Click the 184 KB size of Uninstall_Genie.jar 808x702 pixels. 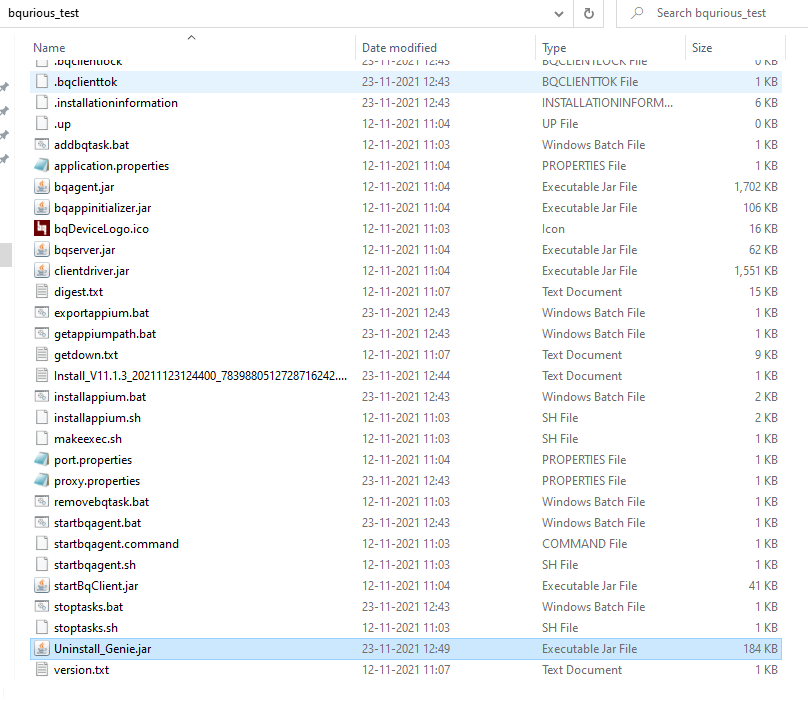(760, 649)
